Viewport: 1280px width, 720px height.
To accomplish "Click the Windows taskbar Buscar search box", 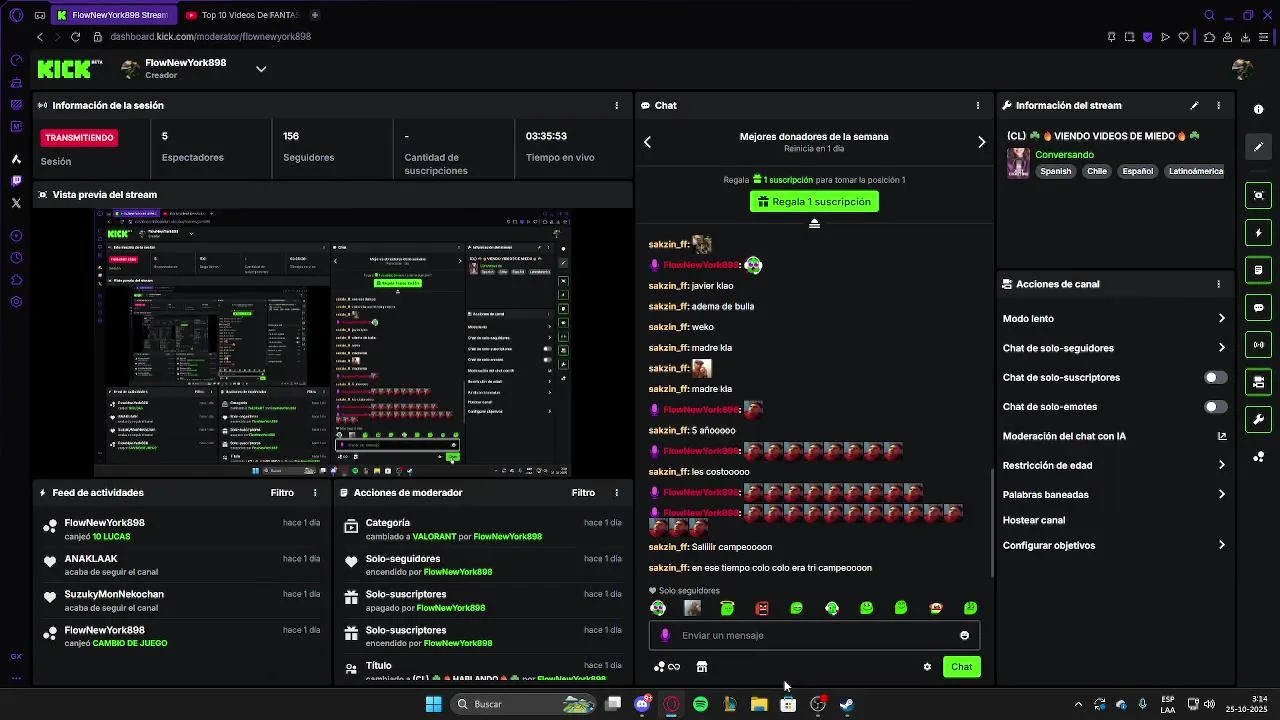I will coord(523,704).
